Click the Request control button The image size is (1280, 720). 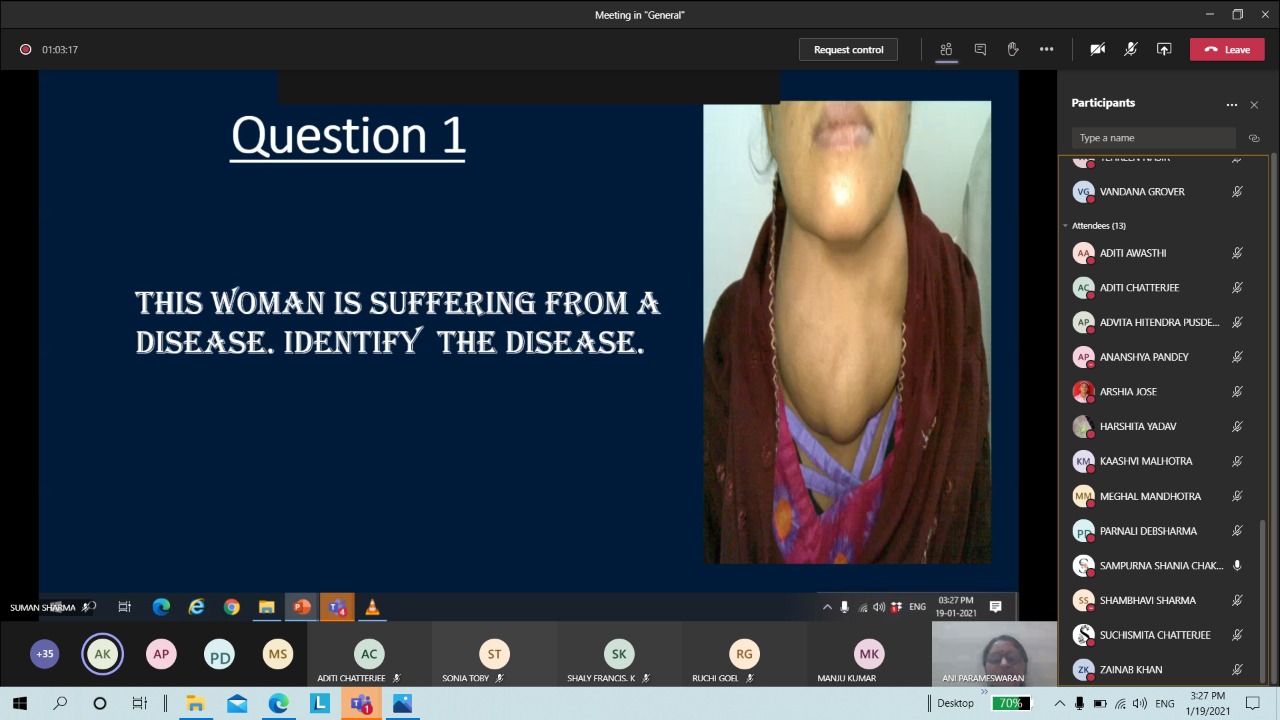tap(848, 49)
